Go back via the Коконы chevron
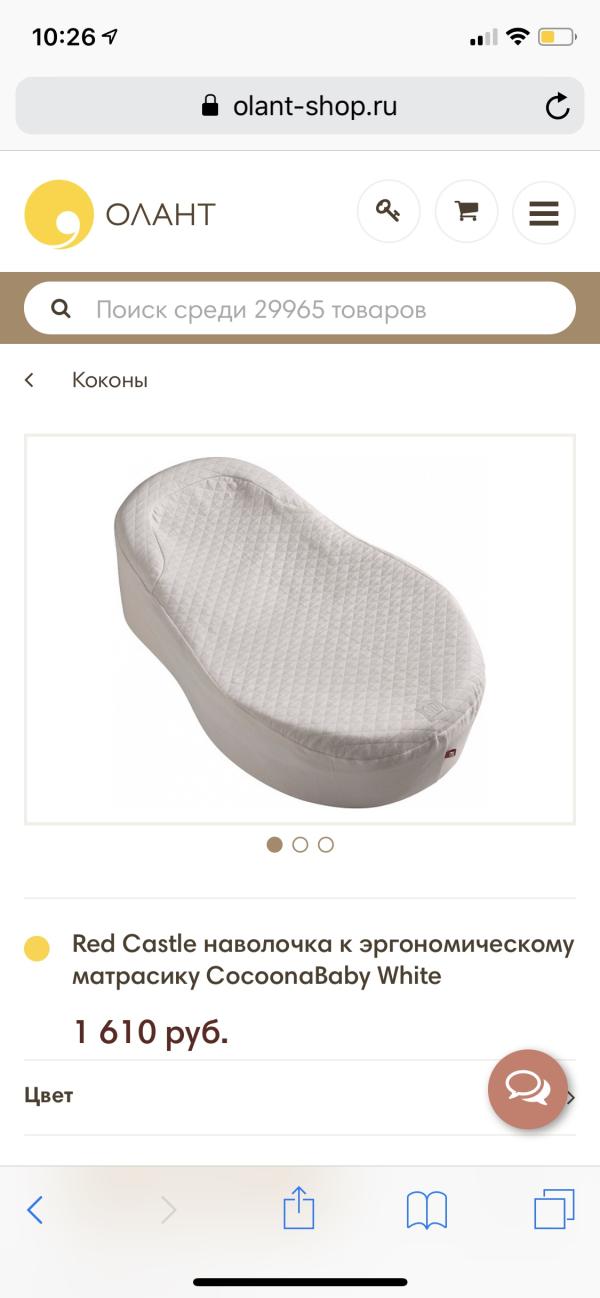The width and height of the screenshot is (600, 1298). click(30, 380)
